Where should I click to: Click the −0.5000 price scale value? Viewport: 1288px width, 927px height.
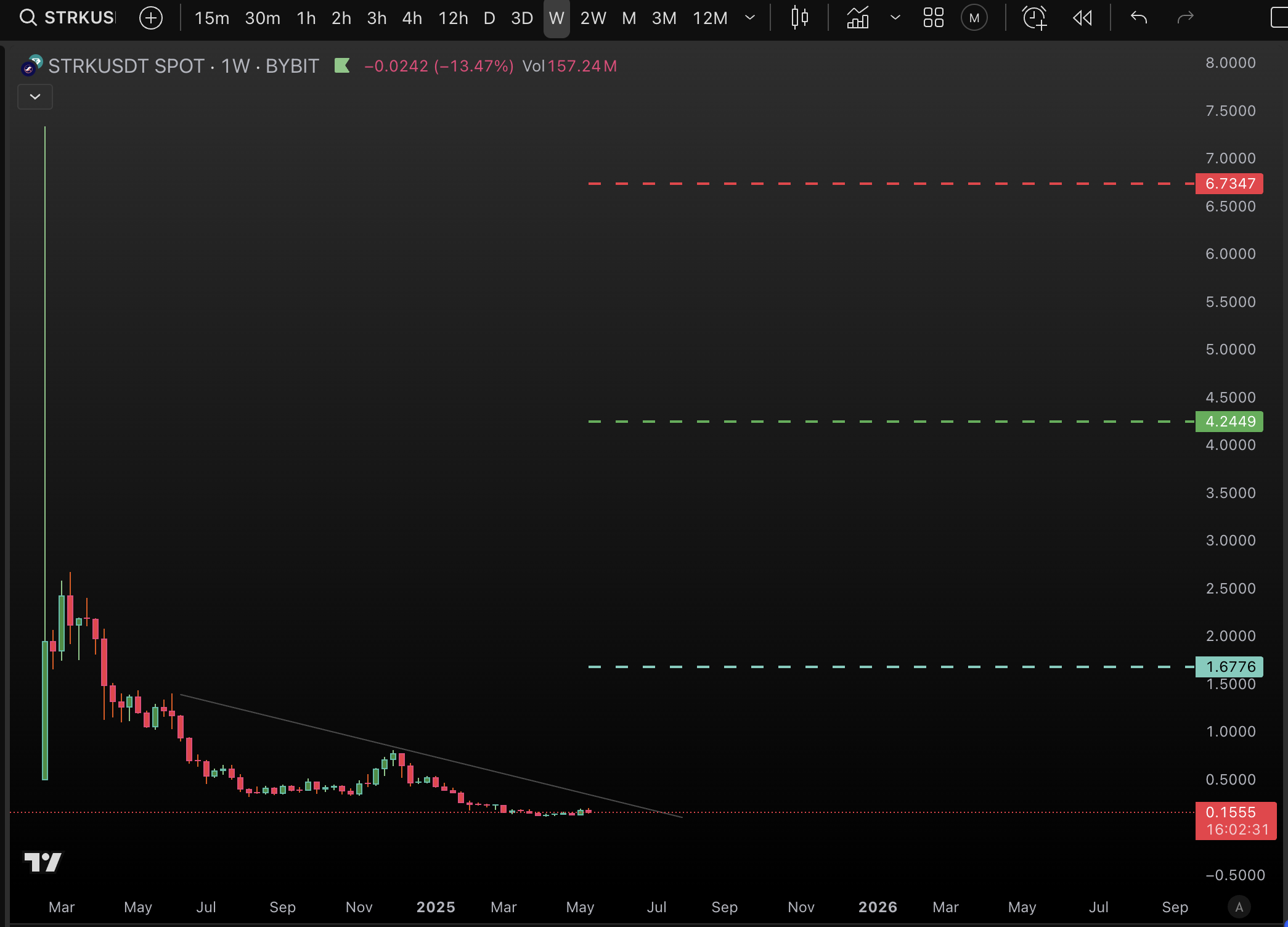pyautogui.click(x=1235, y=875)
